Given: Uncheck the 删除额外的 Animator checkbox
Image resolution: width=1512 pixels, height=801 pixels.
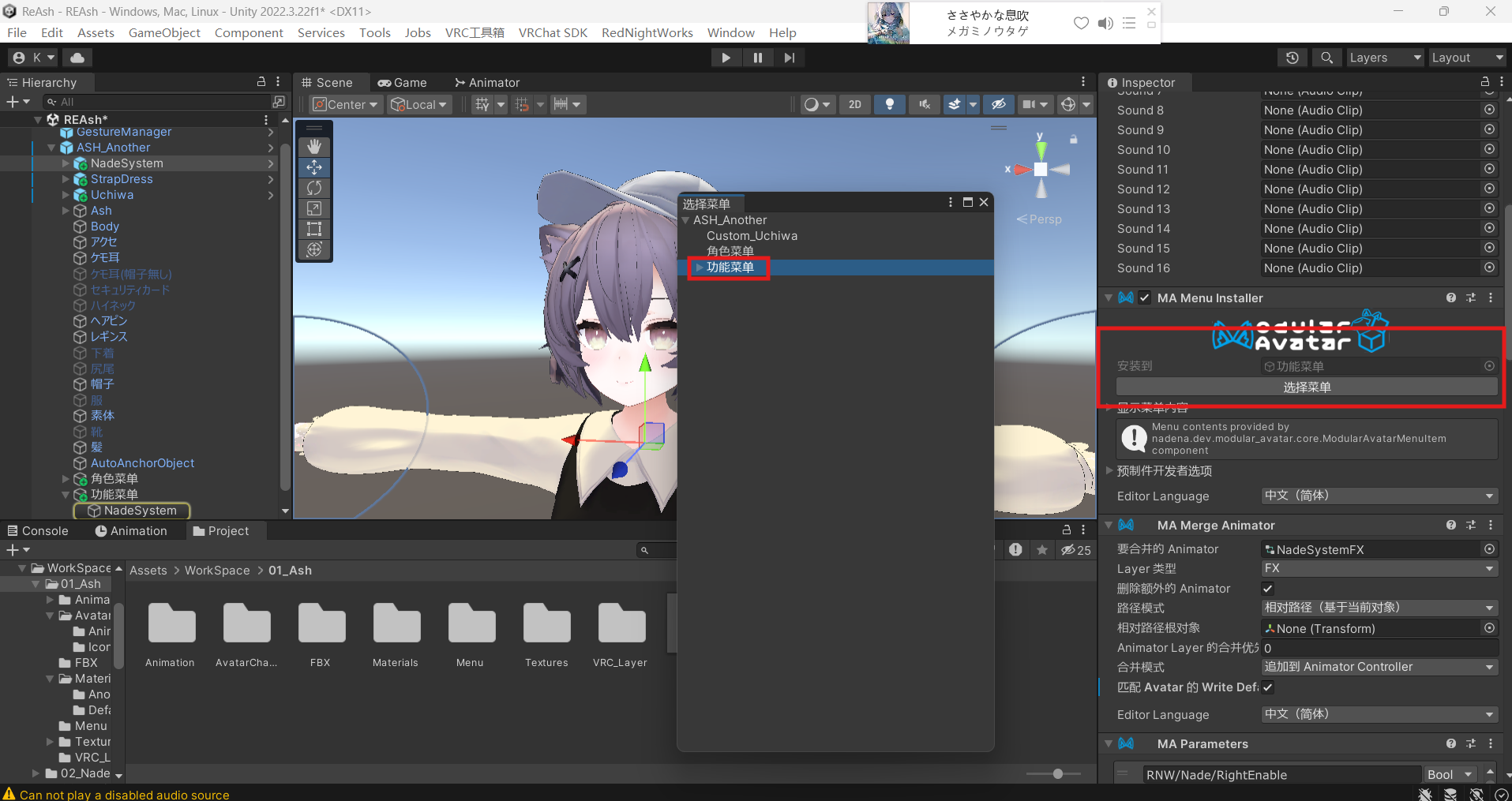Looking at the screenshot, I should 1268,589.
